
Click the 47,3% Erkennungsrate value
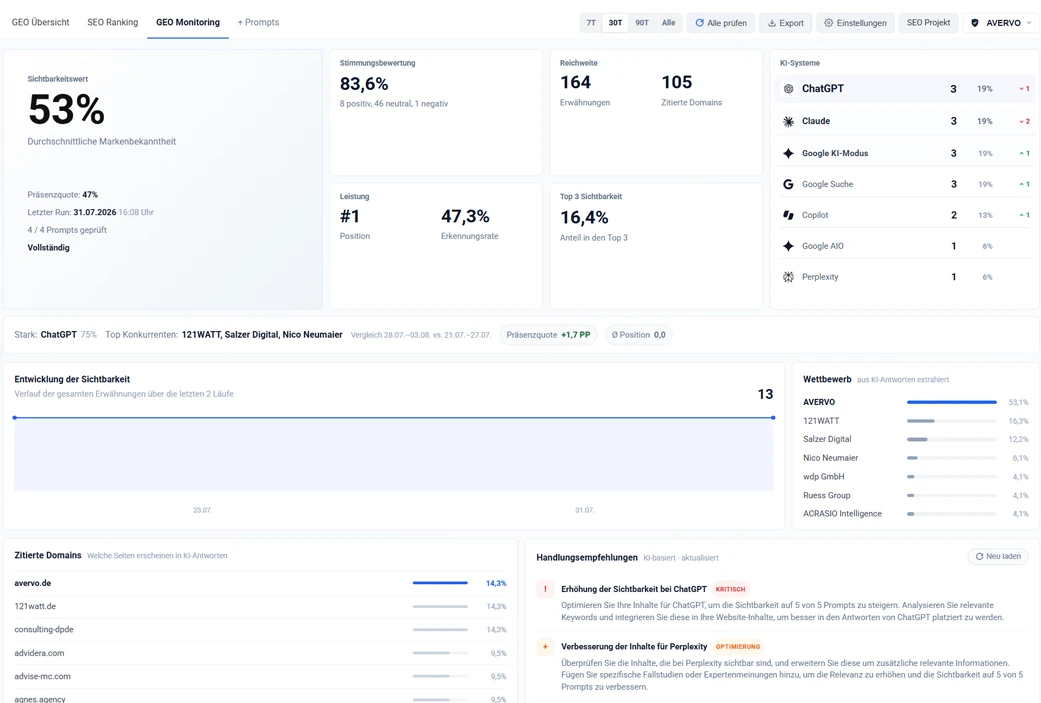coord(465,216)
